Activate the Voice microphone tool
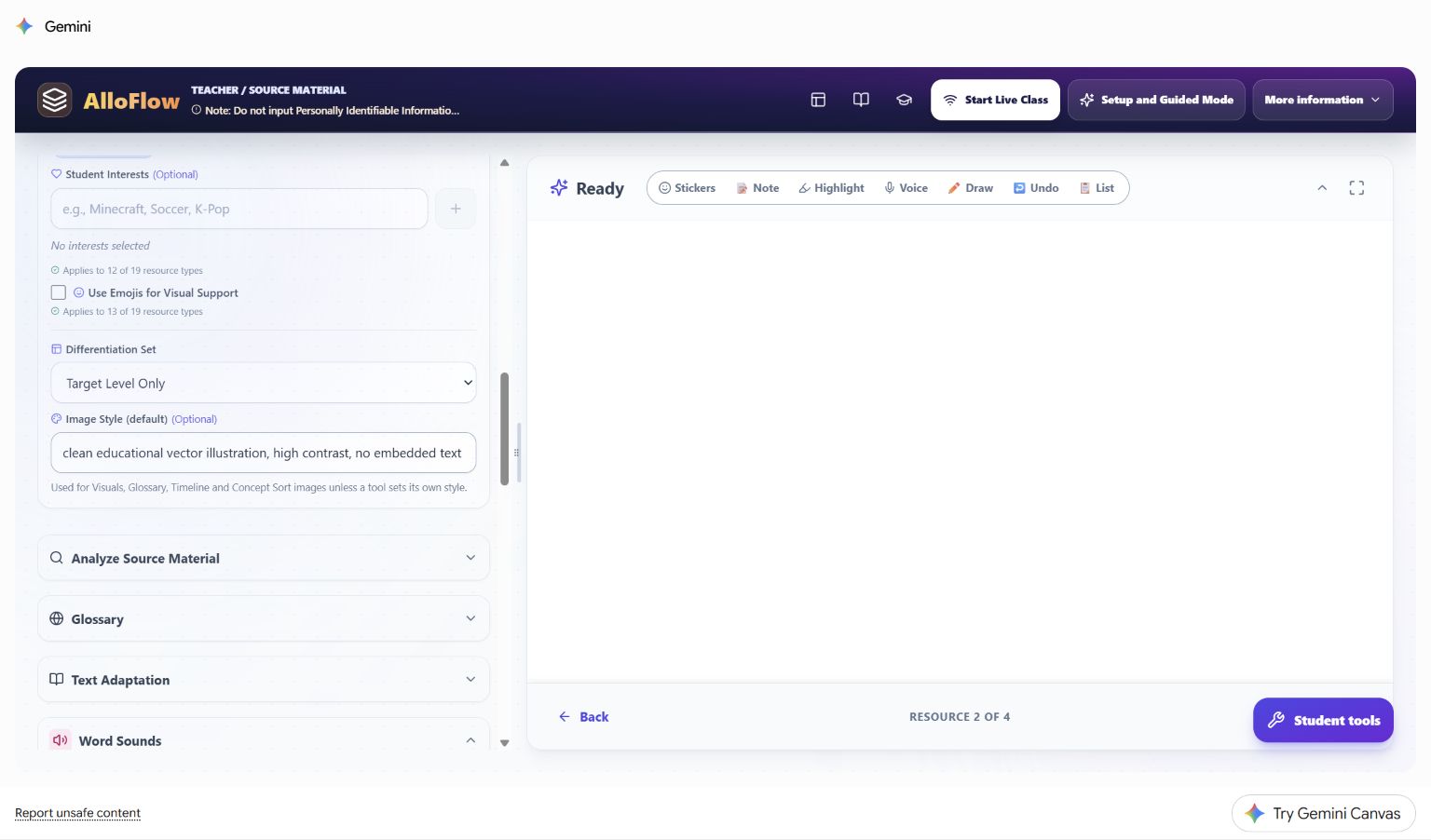1431x840 pixels. coord(906,188)
